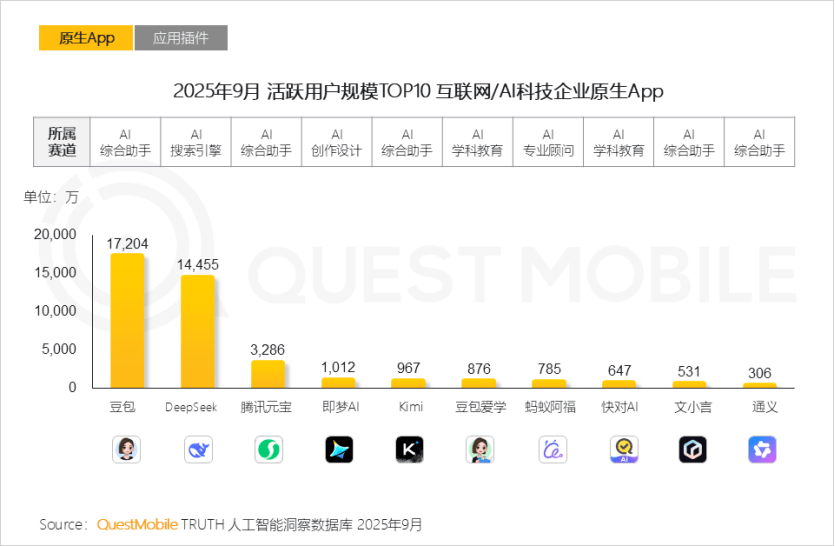This screenshot has width=835, height=546.
Task: Switch to the 应用插件 tab
Action: 181,38
